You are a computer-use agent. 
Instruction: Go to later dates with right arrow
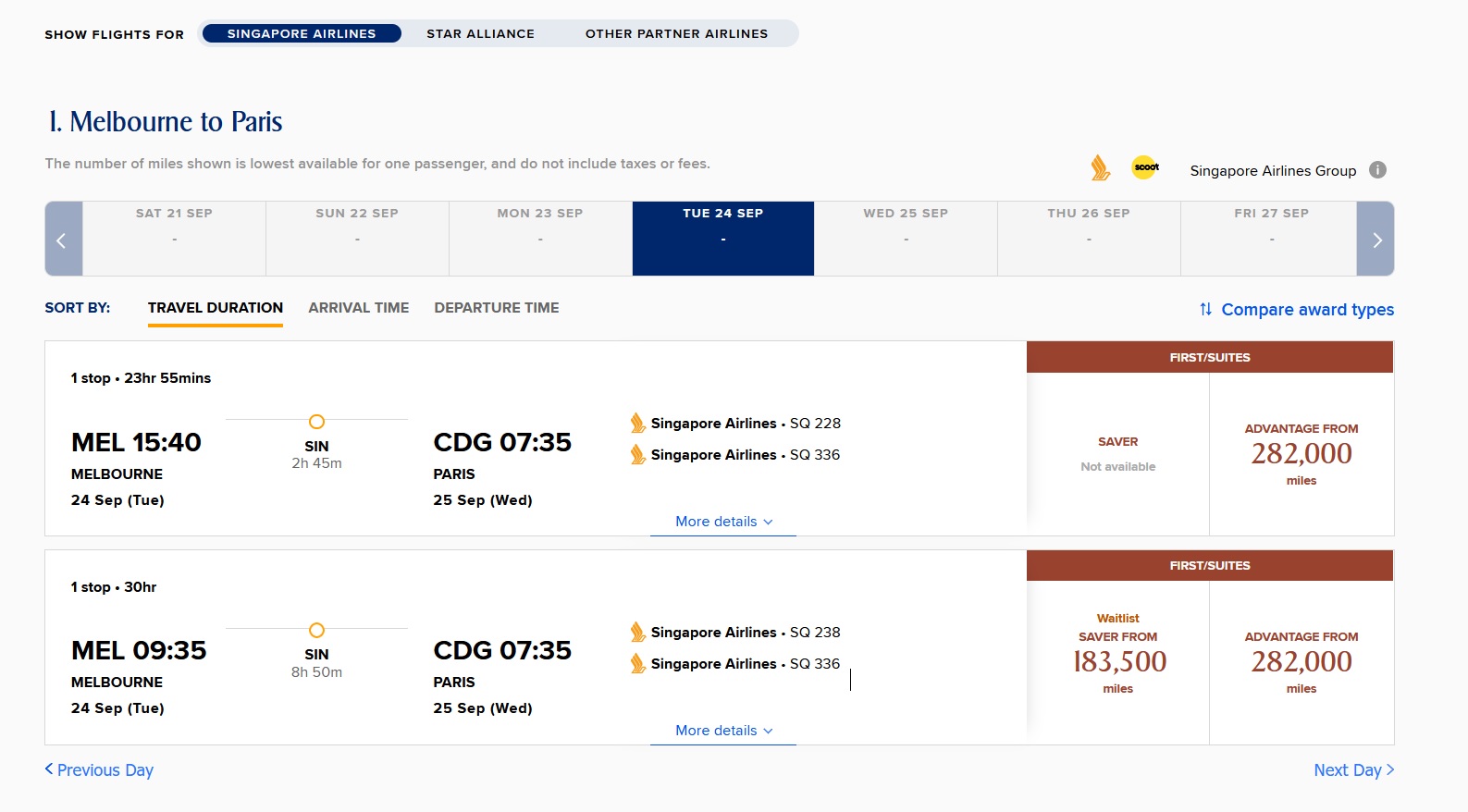point(1375,239)
